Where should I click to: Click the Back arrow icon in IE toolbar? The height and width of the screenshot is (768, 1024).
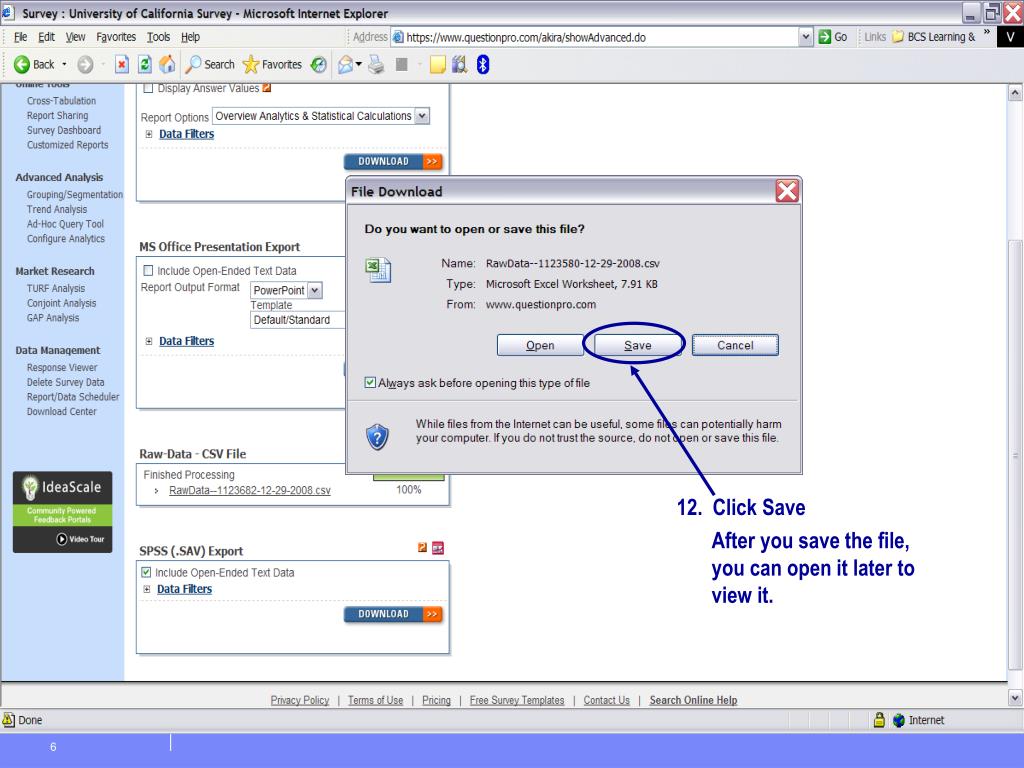[x=22, y=64]
